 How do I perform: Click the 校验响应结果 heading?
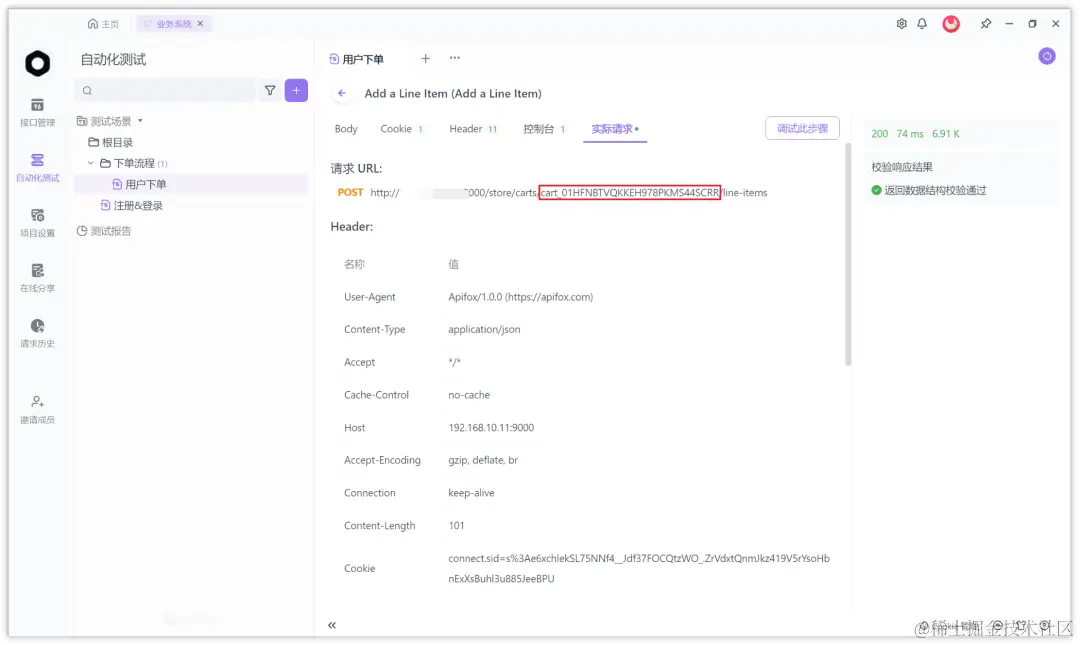(902, 167)
